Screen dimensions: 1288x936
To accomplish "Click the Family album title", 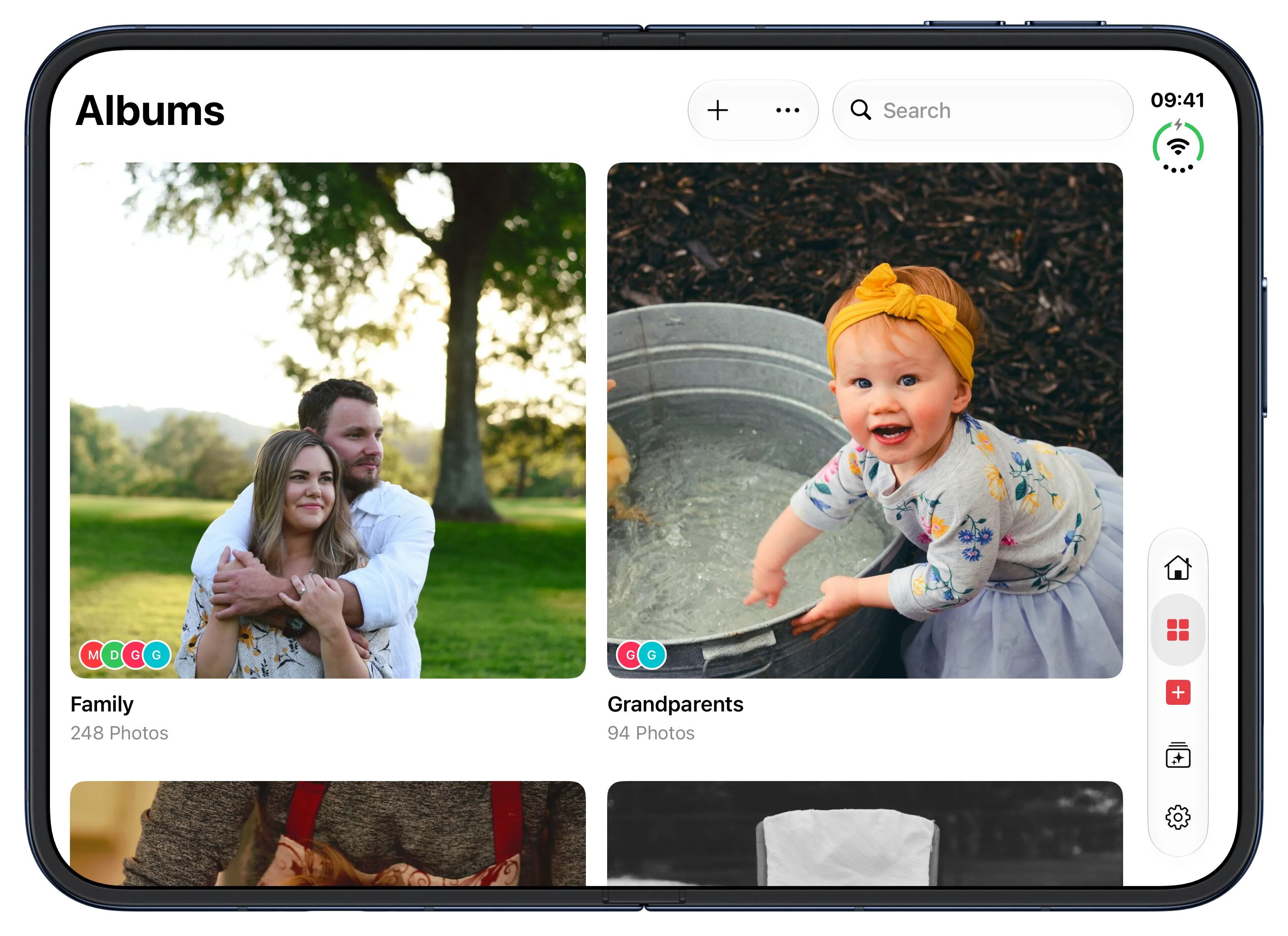I will tap(102, 704).
